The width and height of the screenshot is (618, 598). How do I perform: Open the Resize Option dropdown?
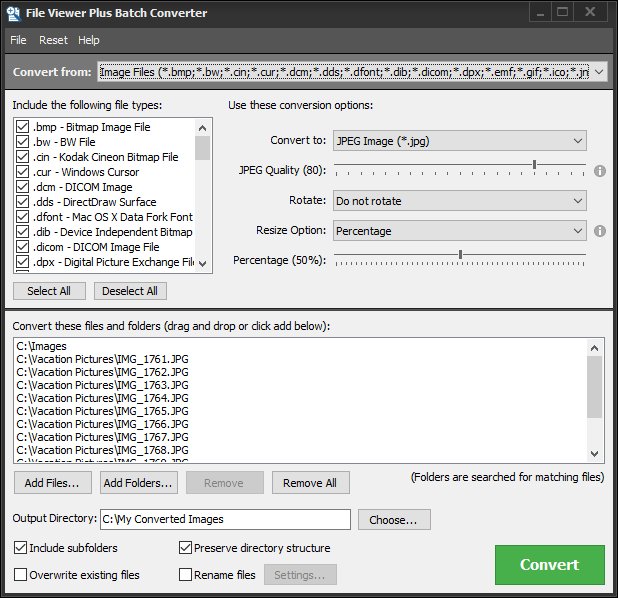[459, 231]
